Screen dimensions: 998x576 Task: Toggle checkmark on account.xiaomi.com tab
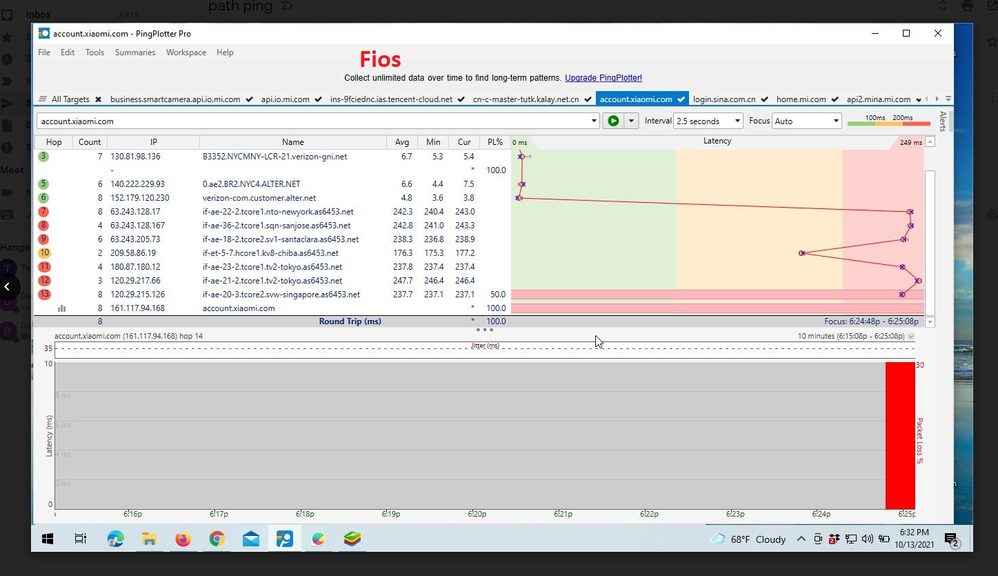[x=681, y=99]
